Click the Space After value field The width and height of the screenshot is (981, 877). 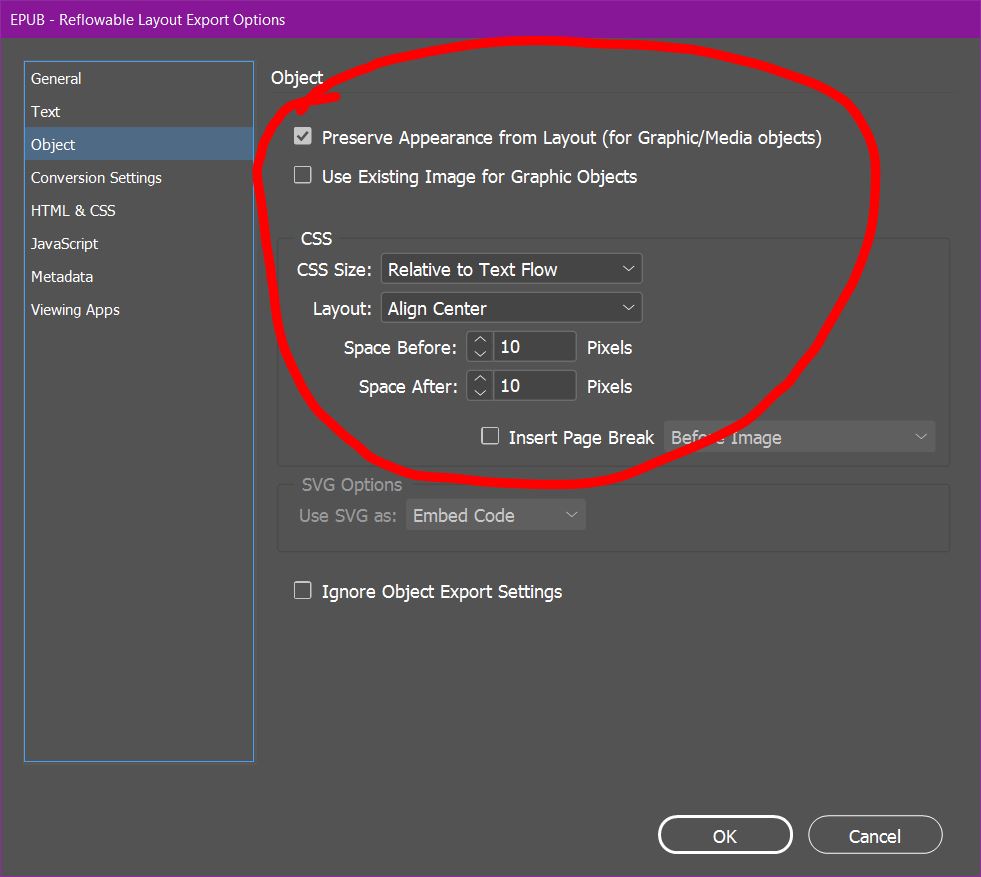(x=534, y=386)
